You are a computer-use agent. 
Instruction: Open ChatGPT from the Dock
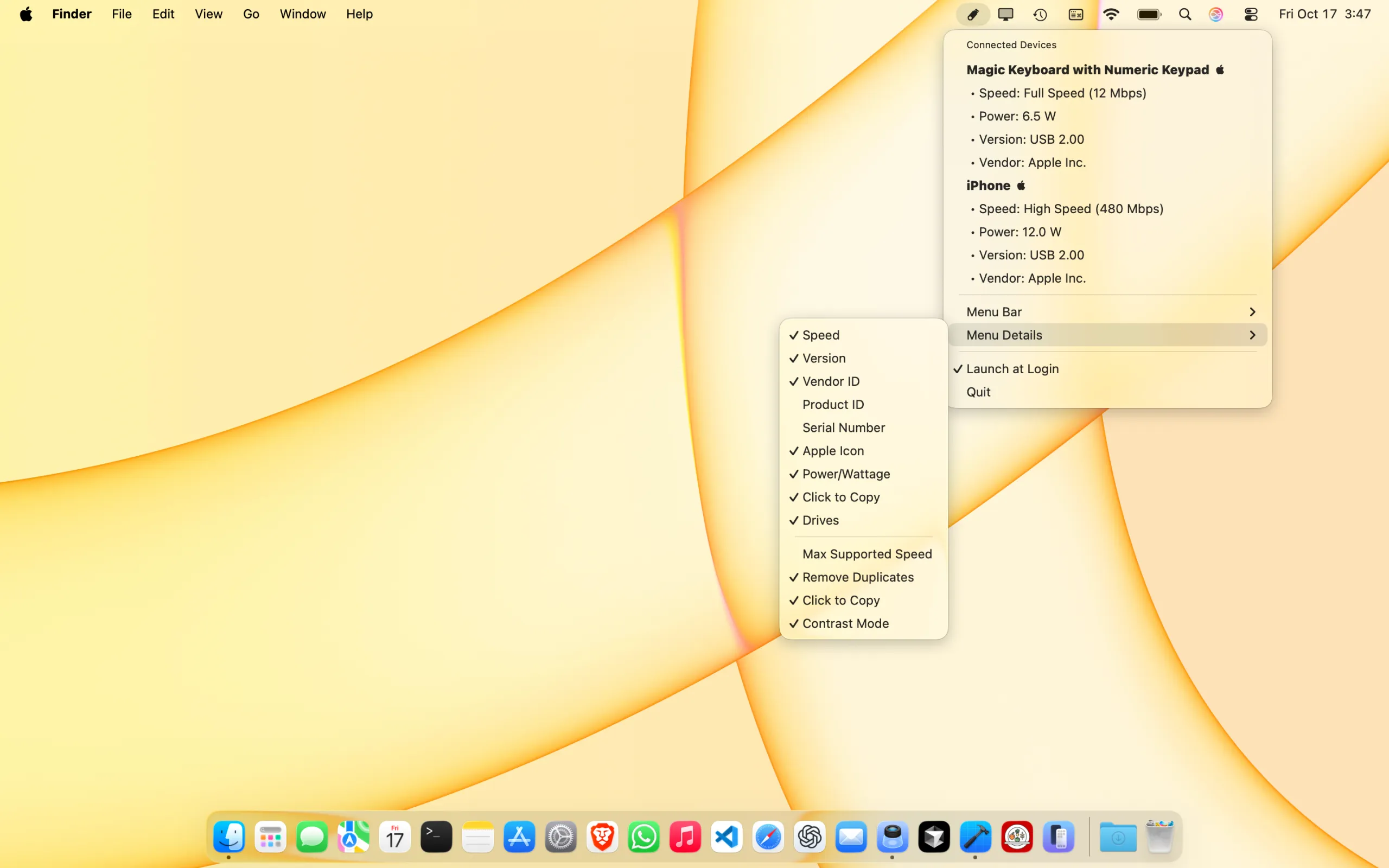coord(810,837)
